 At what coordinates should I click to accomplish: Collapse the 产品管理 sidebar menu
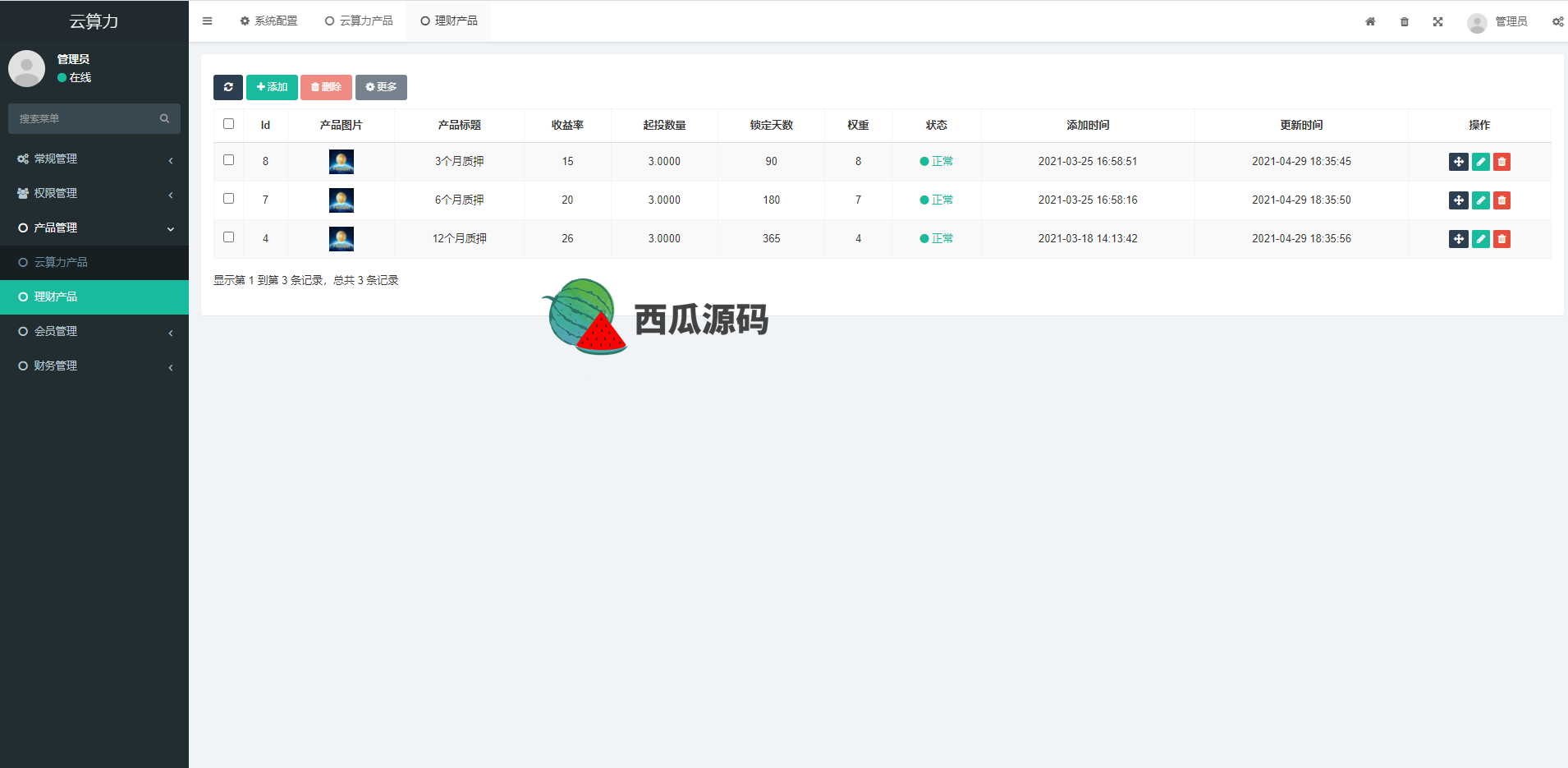(x=94, y=228)
